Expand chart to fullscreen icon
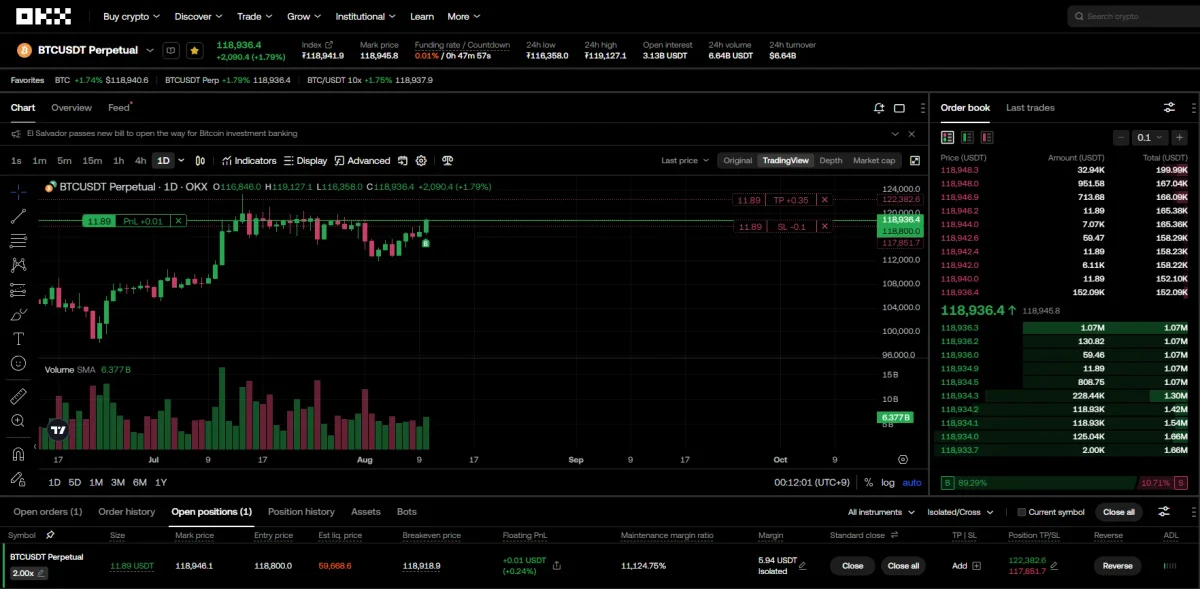The width and height of the screenshot is (1200, 589). pyautogui.click(x=914, y=160)
